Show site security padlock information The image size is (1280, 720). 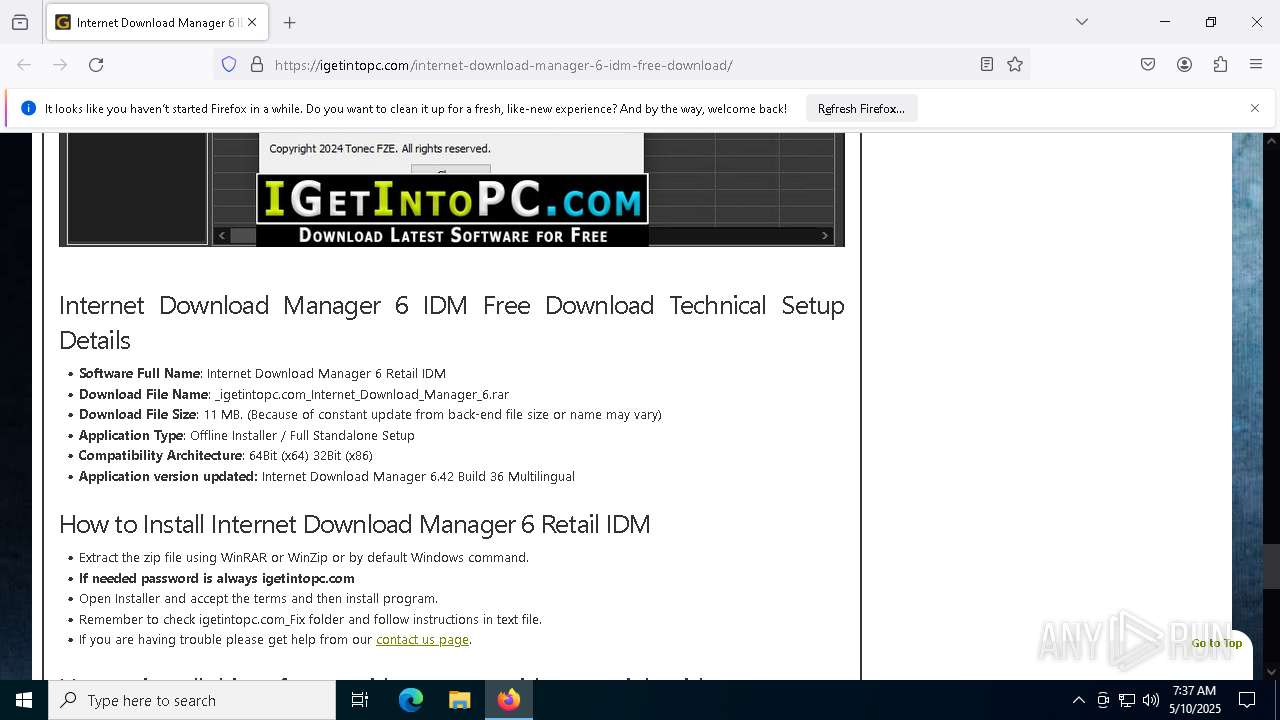tap(257, 65)
